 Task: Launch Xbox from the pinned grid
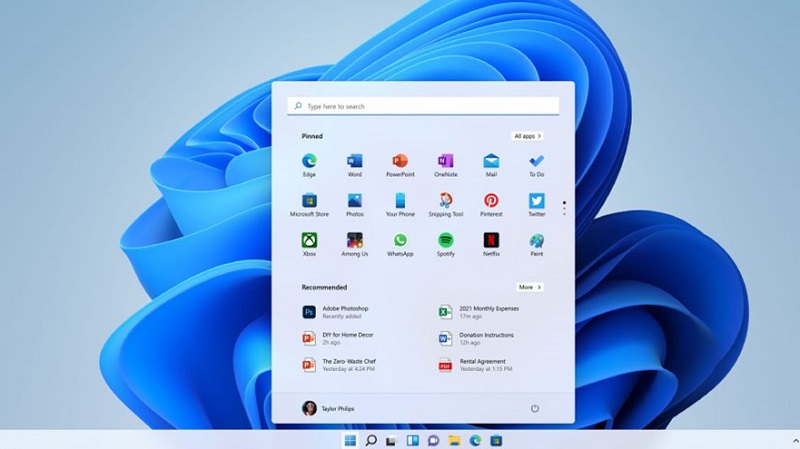tap(309, 244)
